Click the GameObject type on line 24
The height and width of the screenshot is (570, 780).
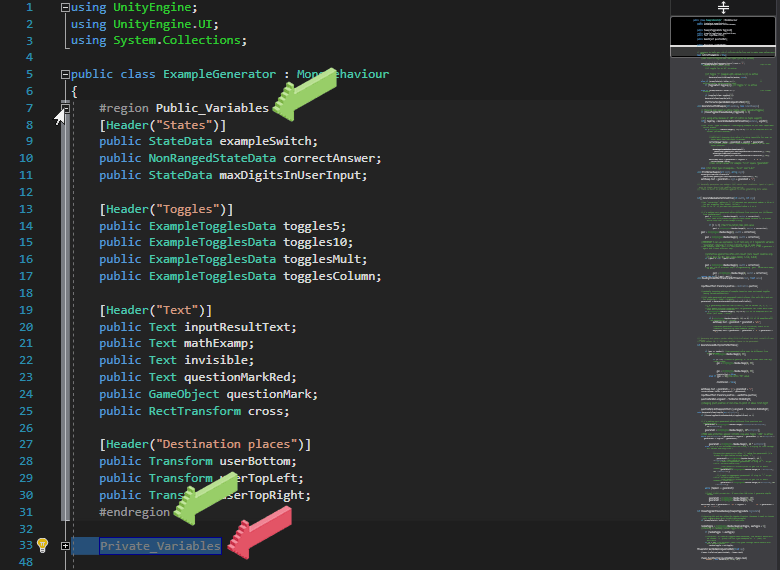coord(184,394)
